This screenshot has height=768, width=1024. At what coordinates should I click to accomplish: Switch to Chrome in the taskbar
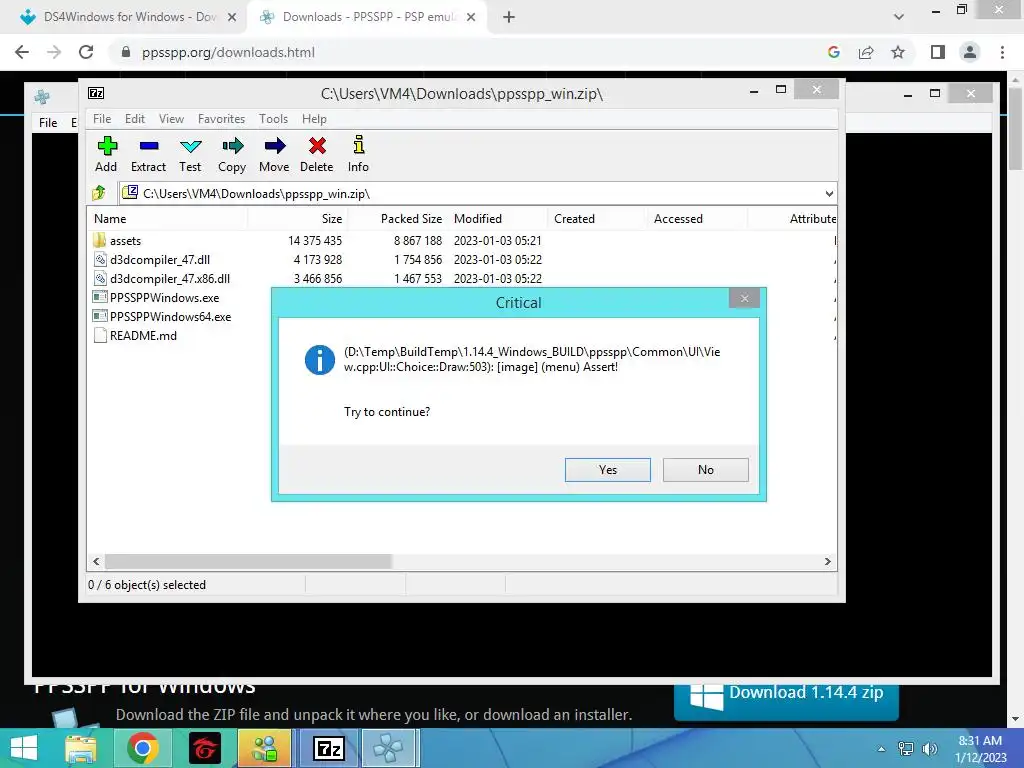(142, 748)
